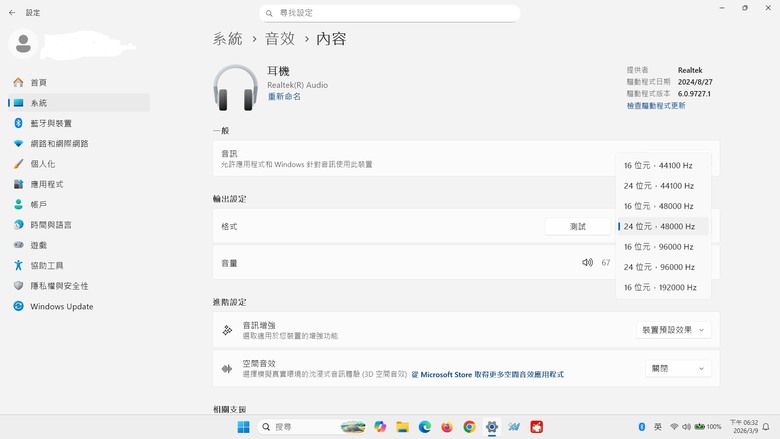Open 個人化 settings
The image size is (780, 439).
tap(80, 164)
